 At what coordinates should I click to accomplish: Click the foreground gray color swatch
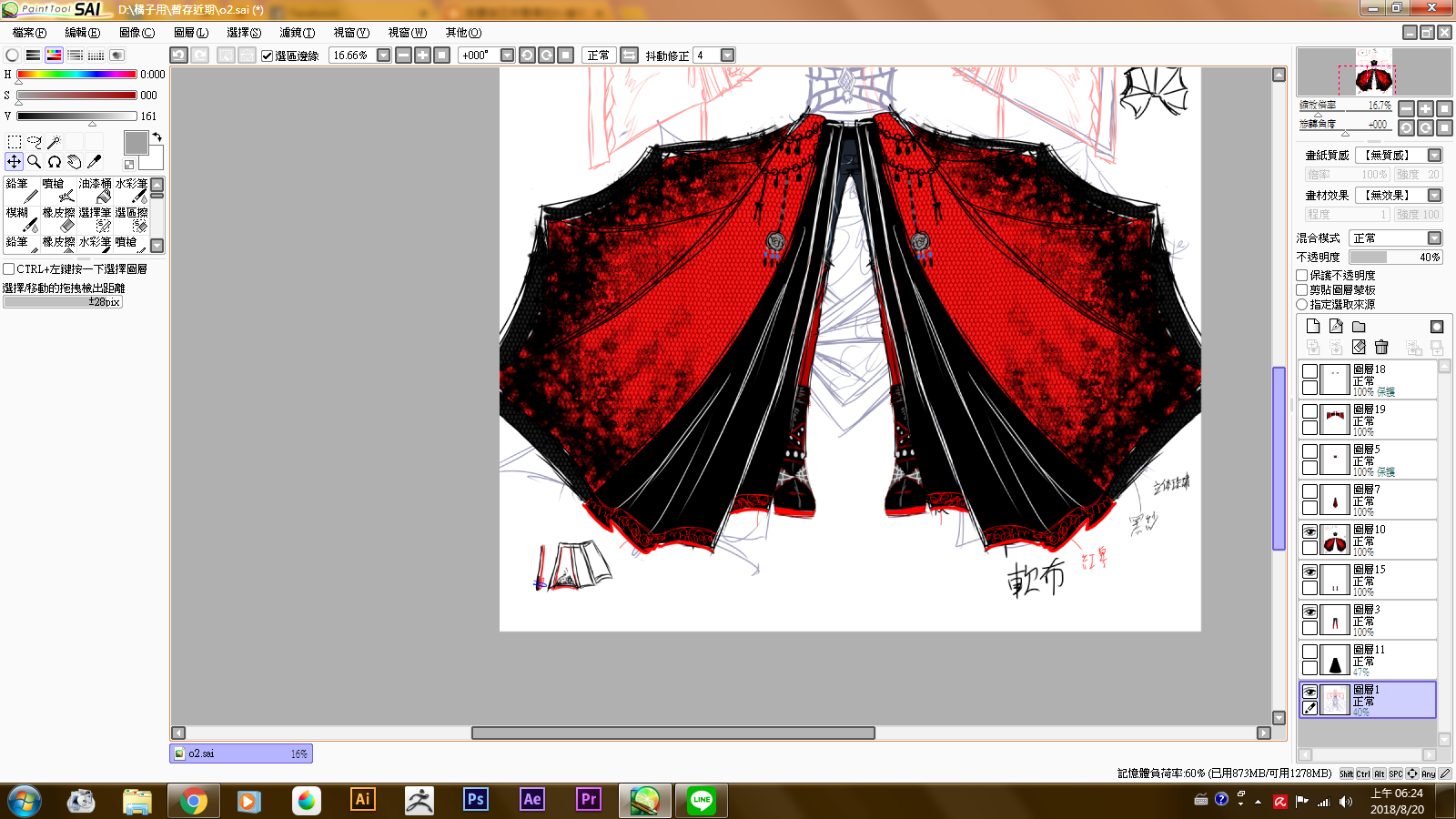coord(136,143)
